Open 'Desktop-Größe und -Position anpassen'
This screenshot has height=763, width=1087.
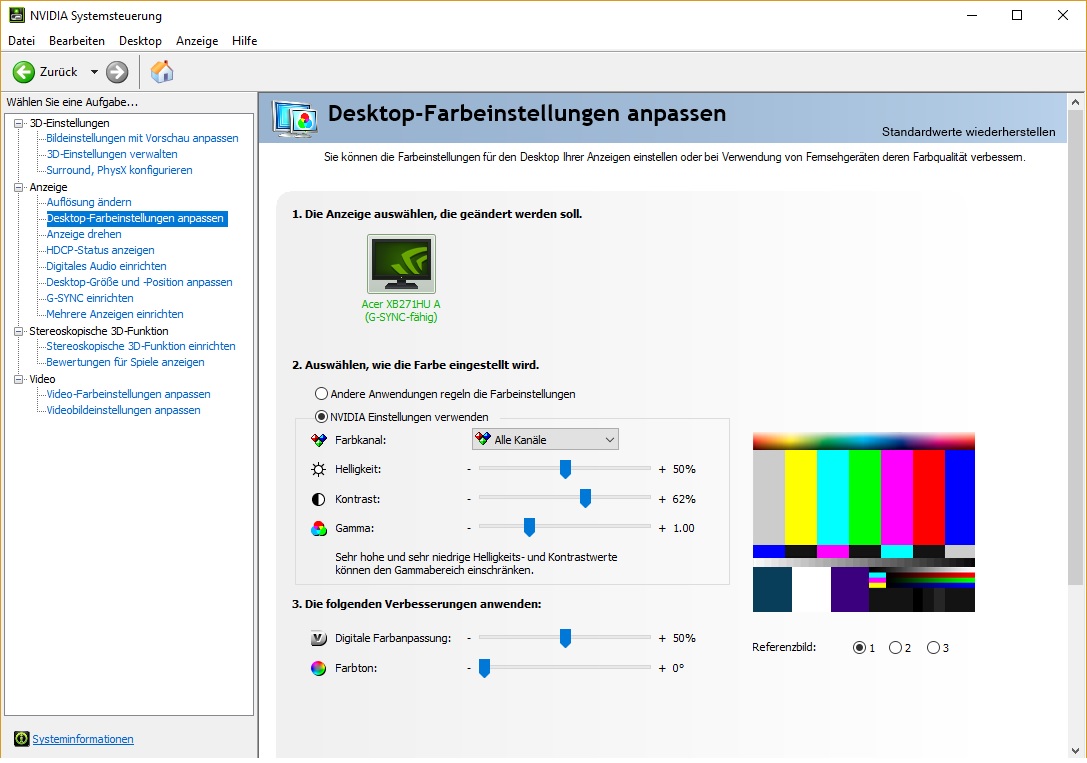pos(139,282)
